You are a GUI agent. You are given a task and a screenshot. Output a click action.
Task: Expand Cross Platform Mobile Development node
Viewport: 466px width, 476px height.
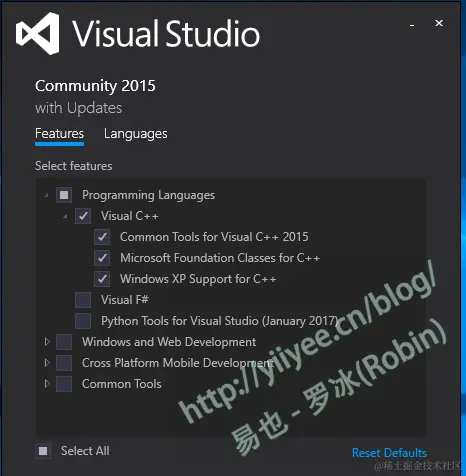(47, 363)
